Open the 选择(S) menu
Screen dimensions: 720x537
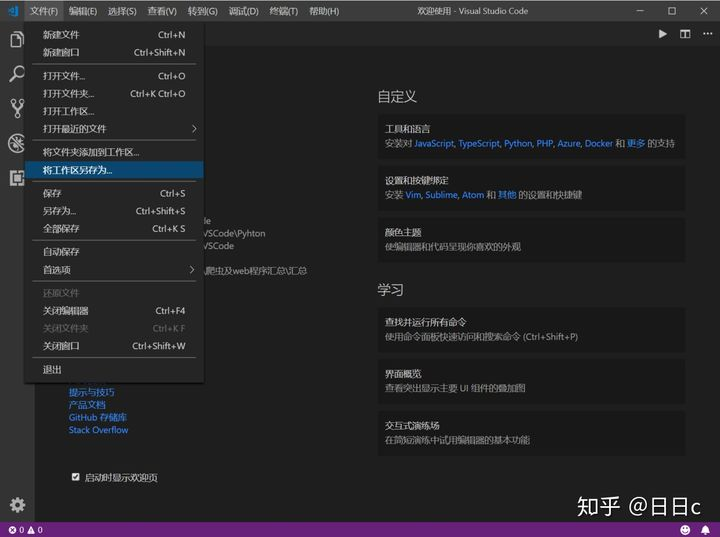click(122, 11)
